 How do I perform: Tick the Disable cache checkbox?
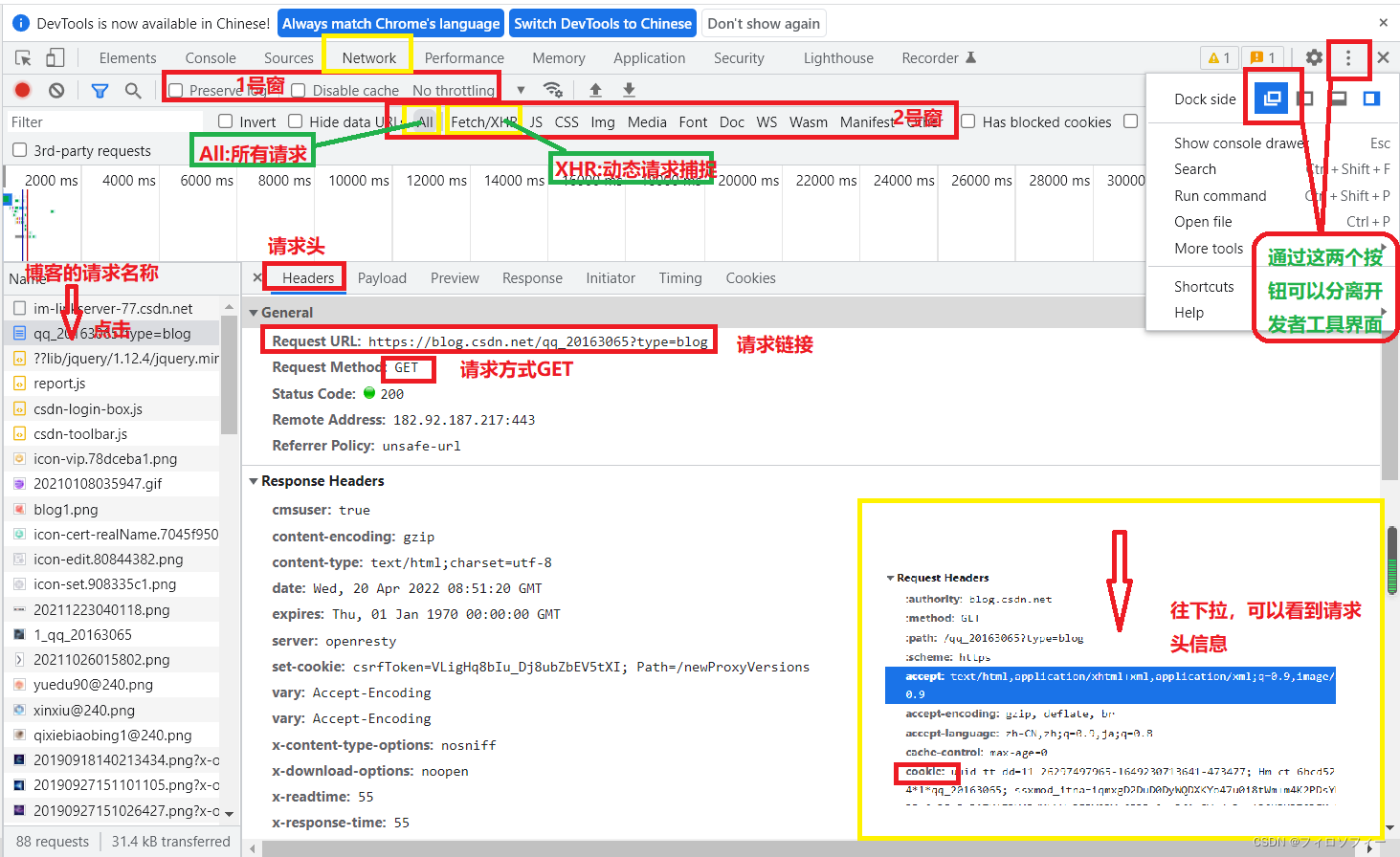click(299, 91)
